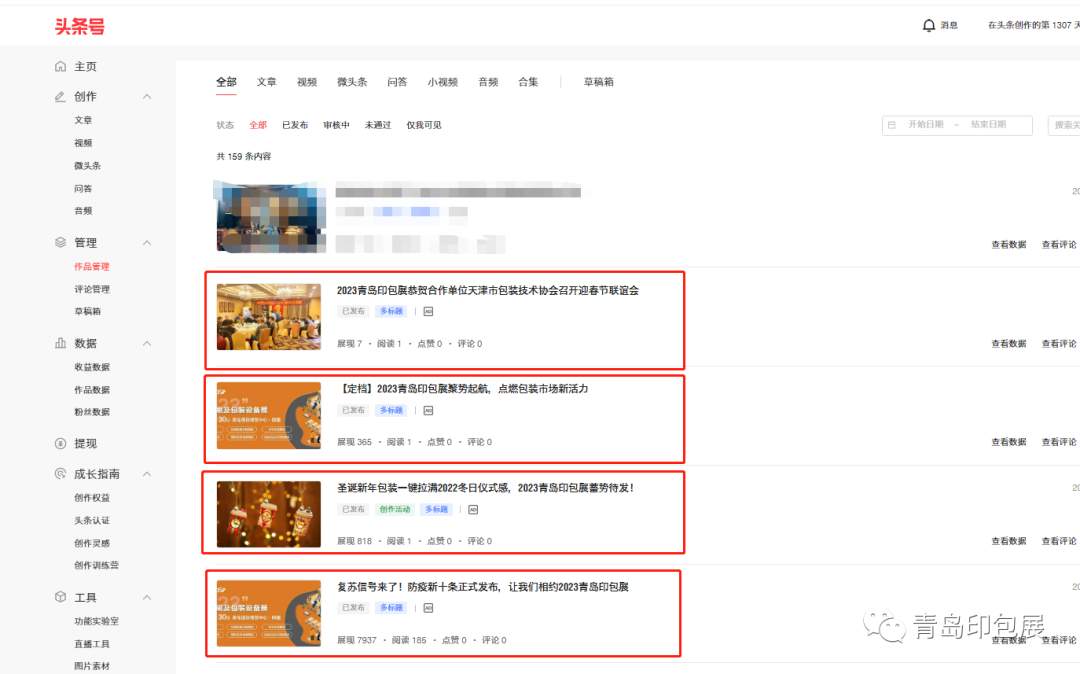
Task: Filter status by 全部
Action: pos(258,125)
